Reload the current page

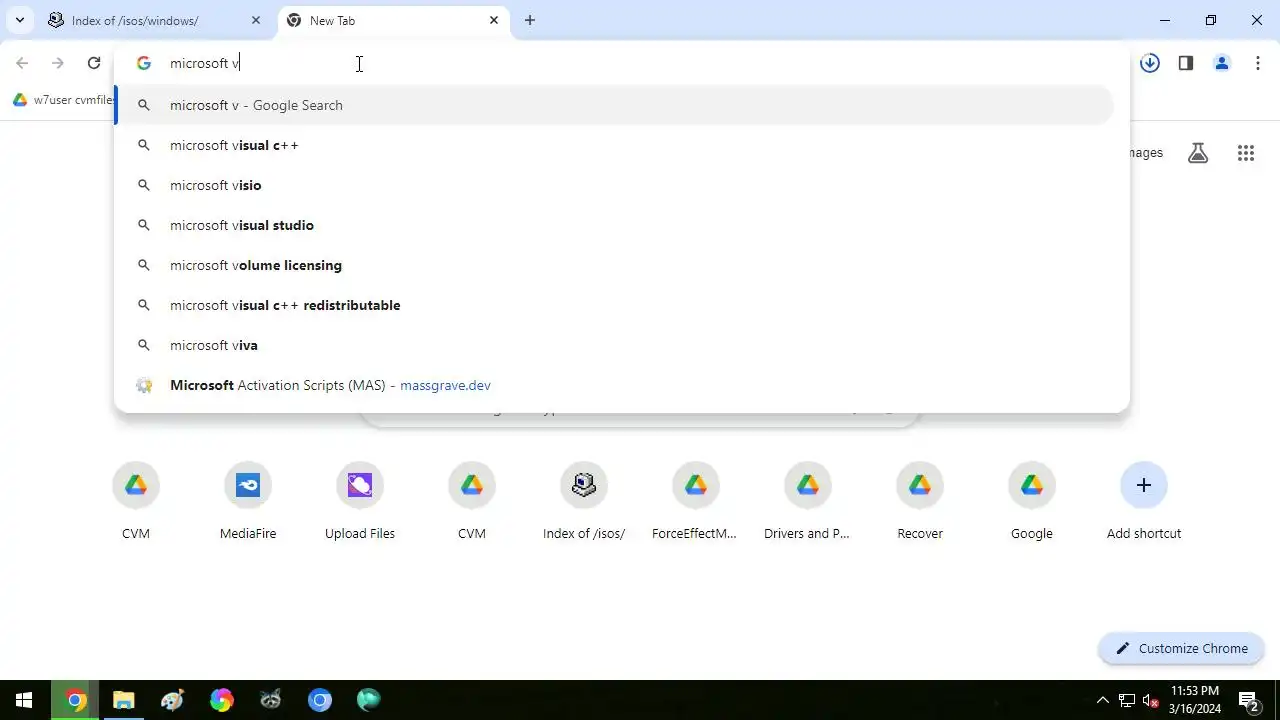[94, 63]
